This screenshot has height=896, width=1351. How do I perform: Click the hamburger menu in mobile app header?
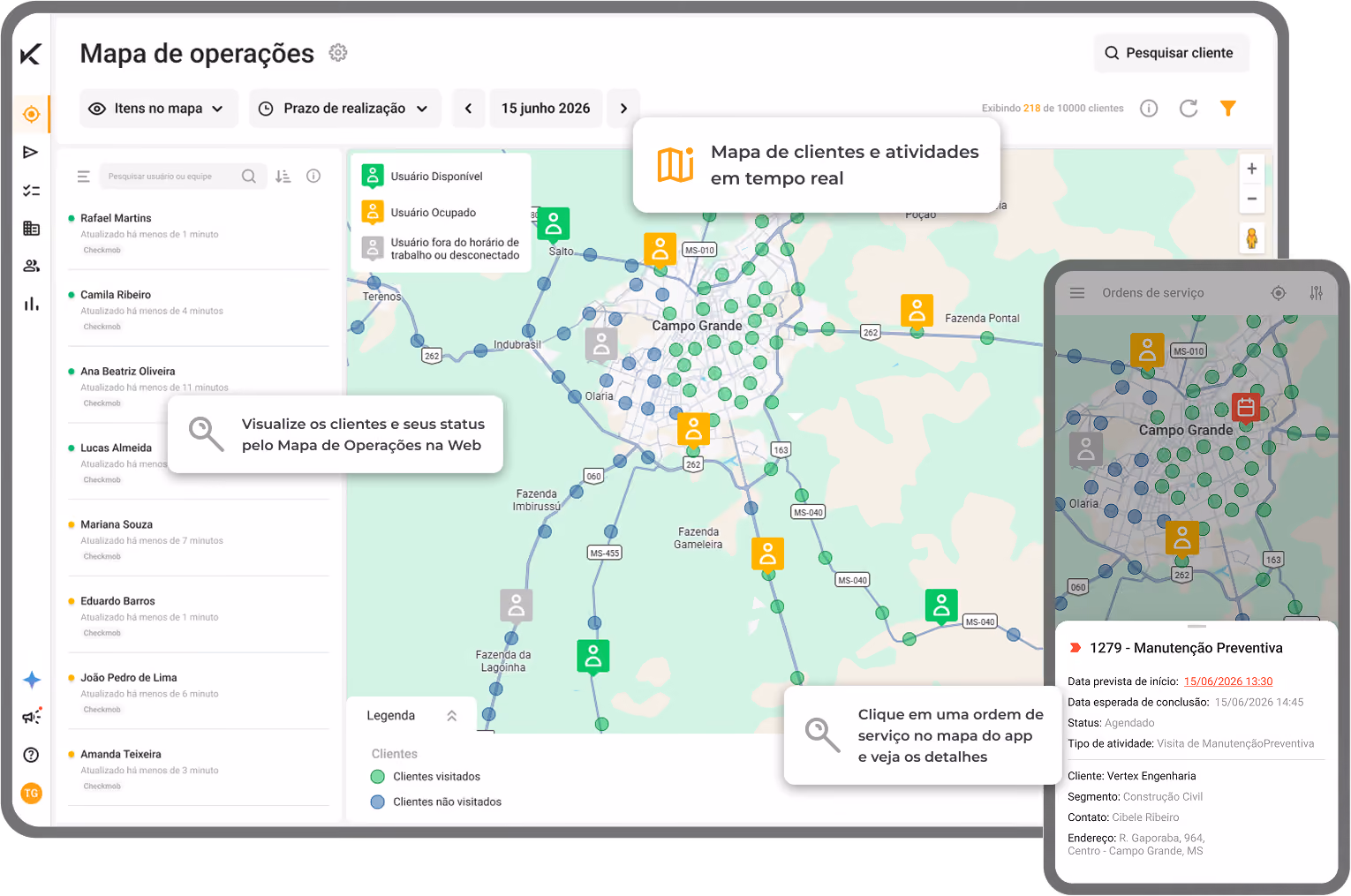click(x=1077, y=293)
